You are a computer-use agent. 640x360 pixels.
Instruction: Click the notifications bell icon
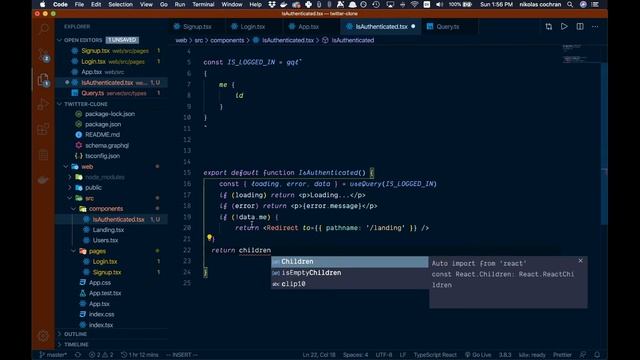[597, 355]
